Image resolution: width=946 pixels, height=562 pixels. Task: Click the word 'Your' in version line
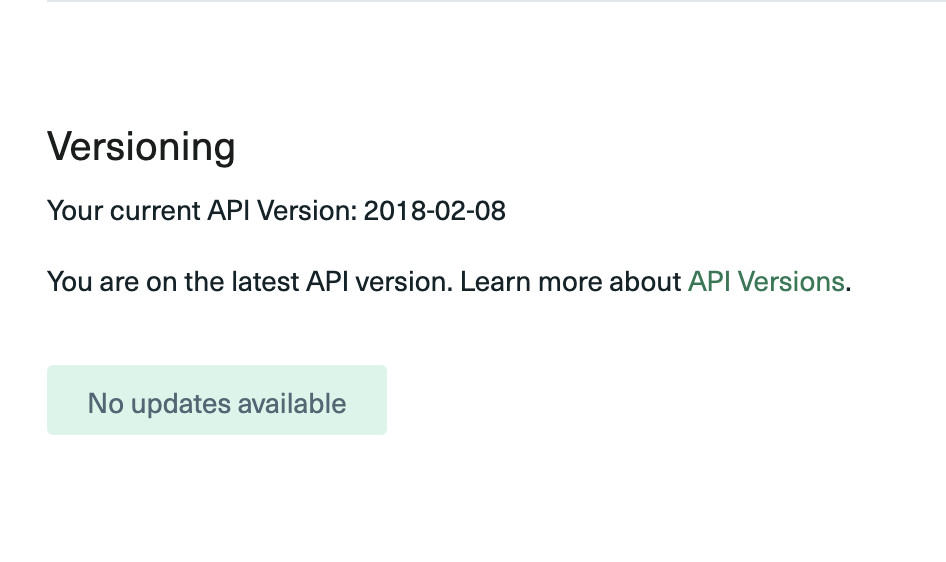[x=75, y=211]
